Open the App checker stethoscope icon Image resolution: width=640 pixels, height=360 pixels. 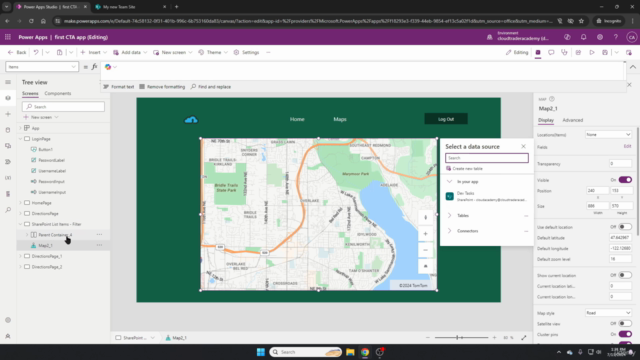(564, 52)
